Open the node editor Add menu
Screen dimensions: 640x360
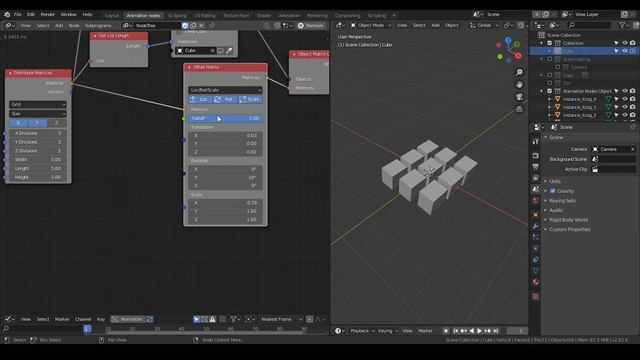tap(59, 25)
